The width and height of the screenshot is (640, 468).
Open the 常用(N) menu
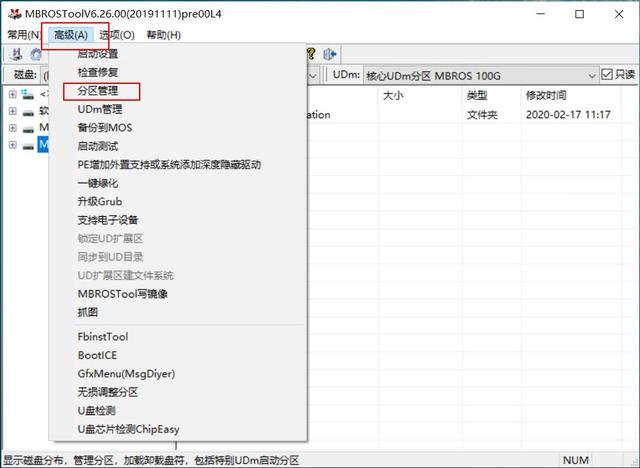pyautogui.click(x=24, y=35)
